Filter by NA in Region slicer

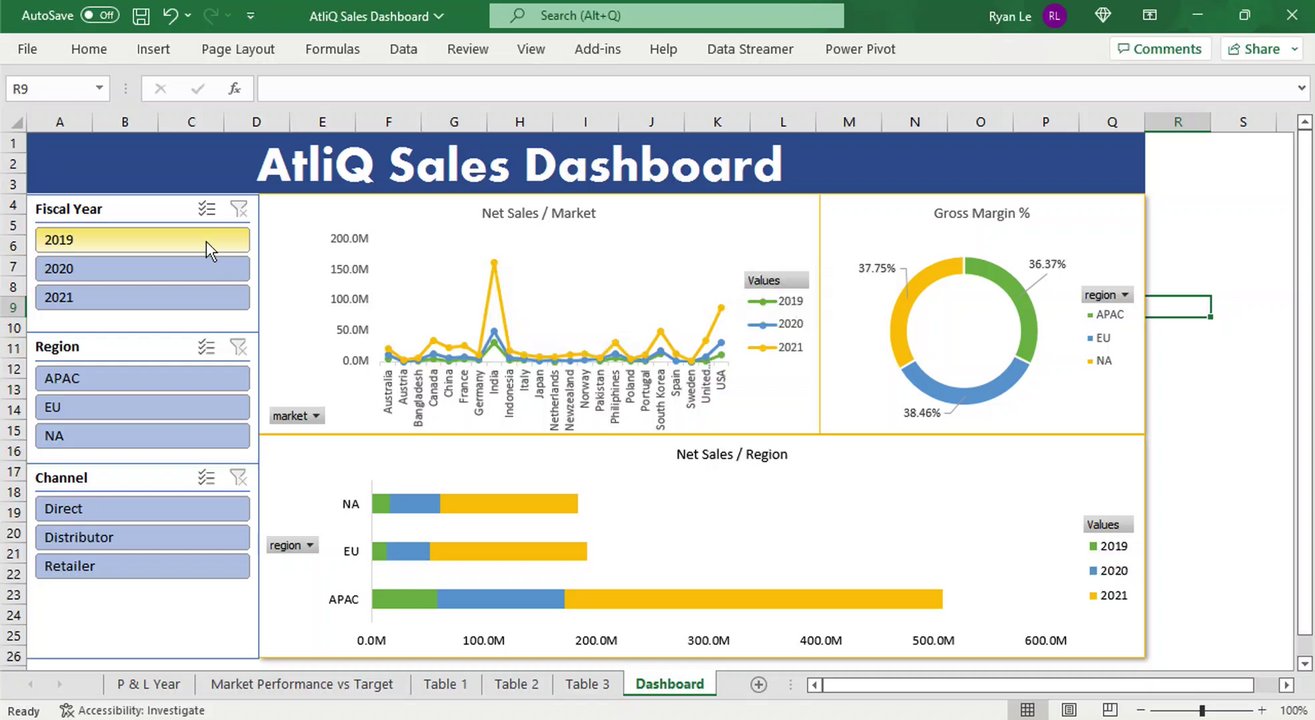pos(142,436)
